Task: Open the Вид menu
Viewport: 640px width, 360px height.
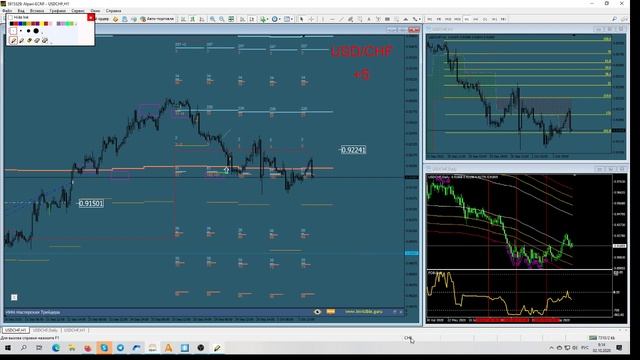Action: (21, 11)
